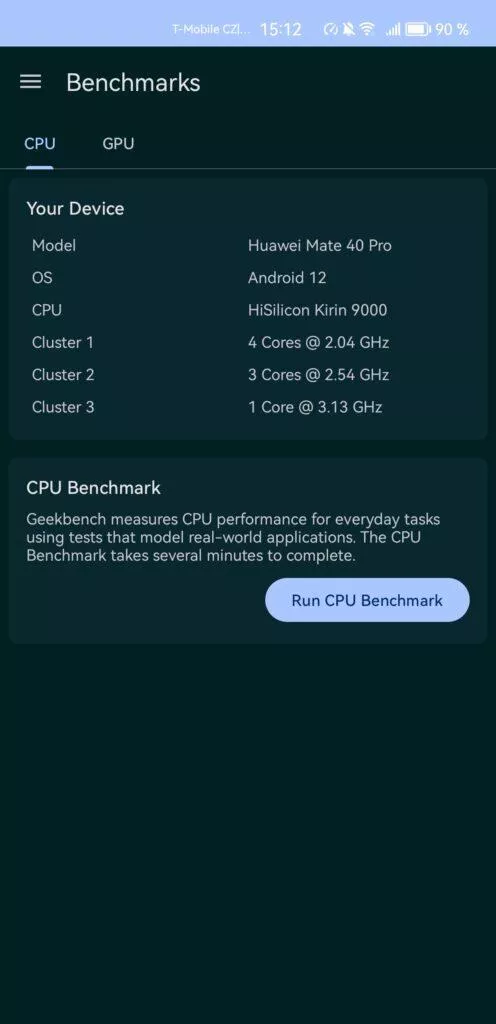Screen dimensions: 496x1024
Task: Tap the HiSilicon Kirin 9000 CPU value
Action: (317, 310)
